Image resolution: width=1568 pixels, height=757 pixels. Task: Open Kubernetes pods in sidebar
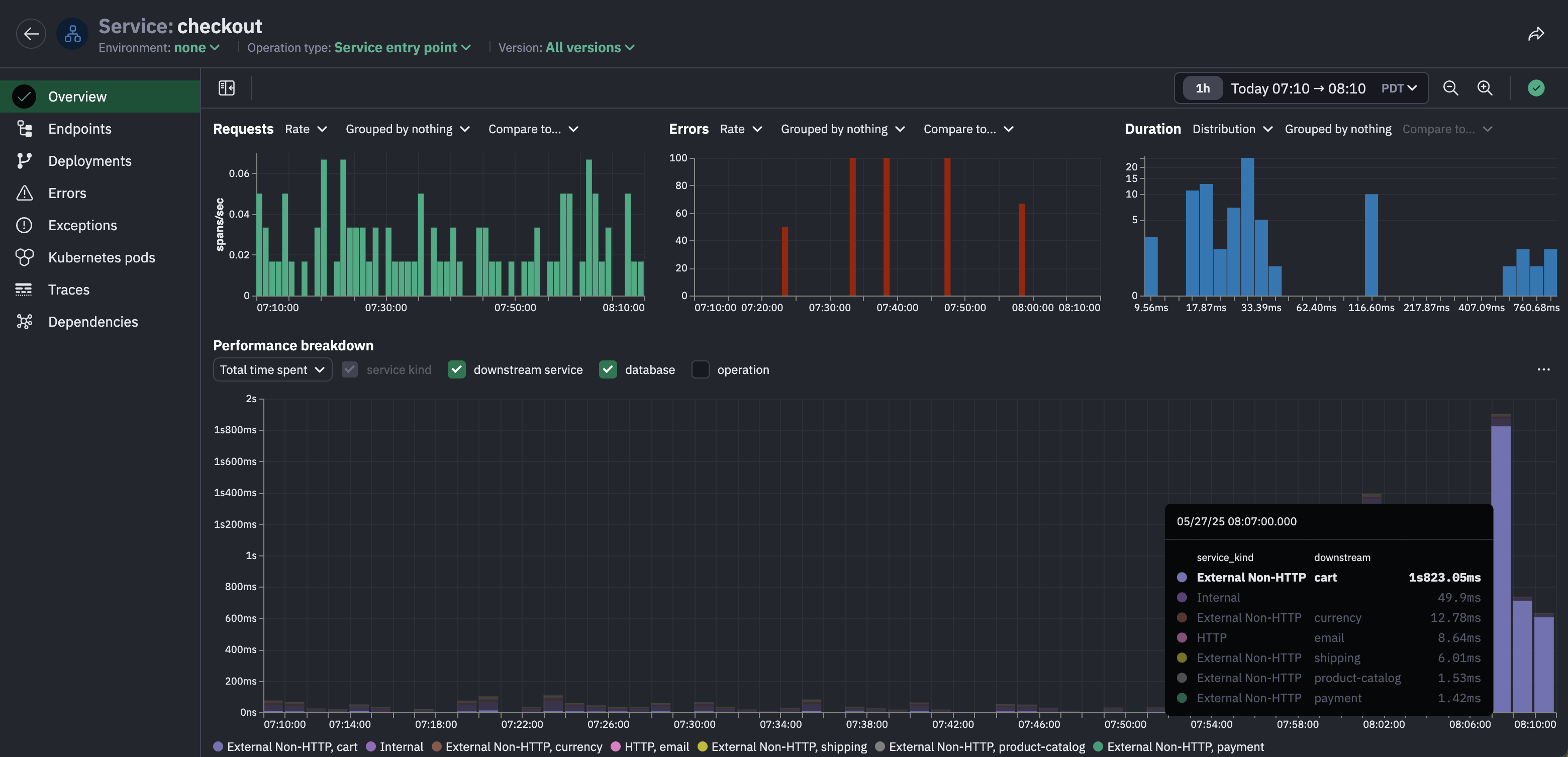pos(101,257)
